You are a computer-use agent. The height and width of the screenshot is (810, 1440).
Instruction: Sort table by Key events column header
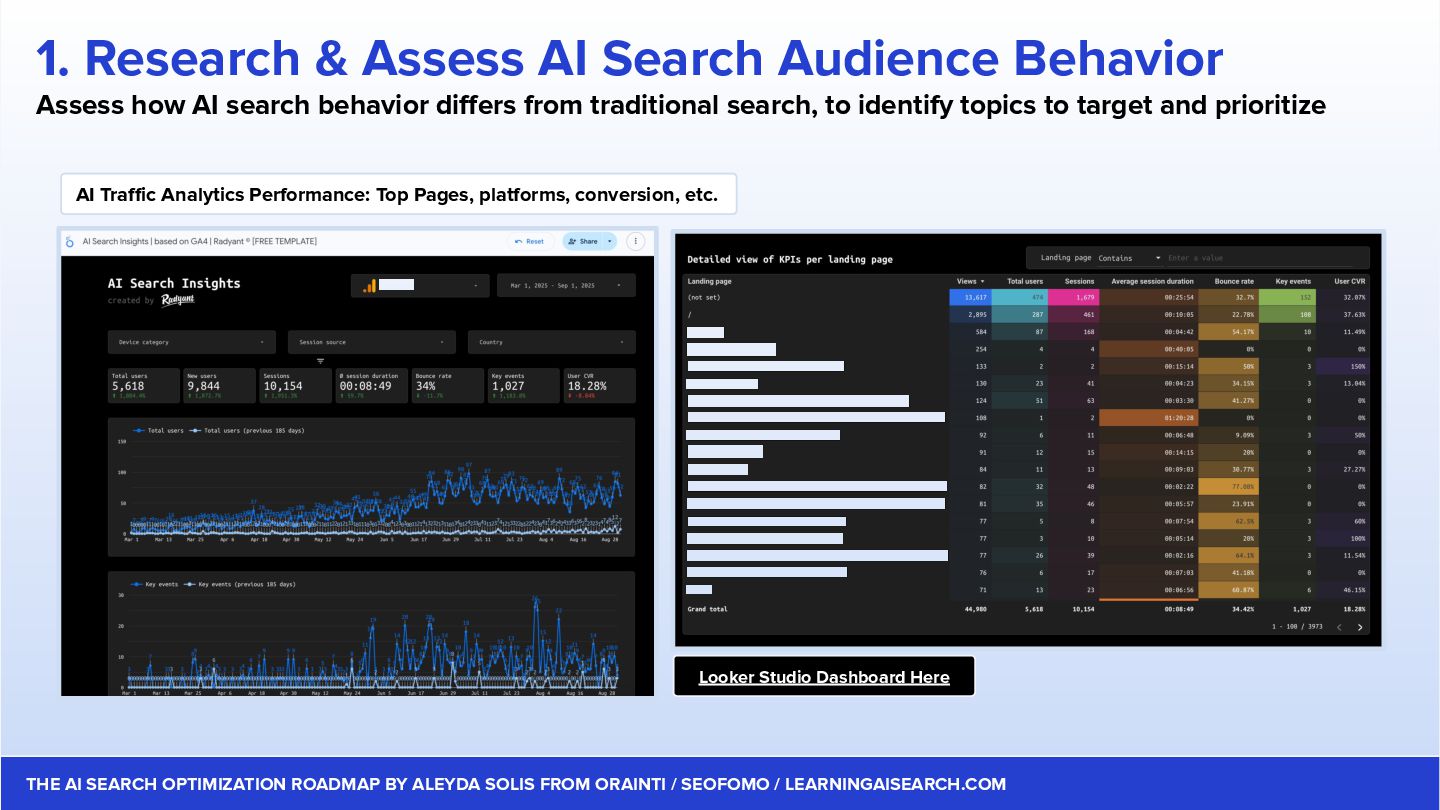click(x=1292, y=281)
